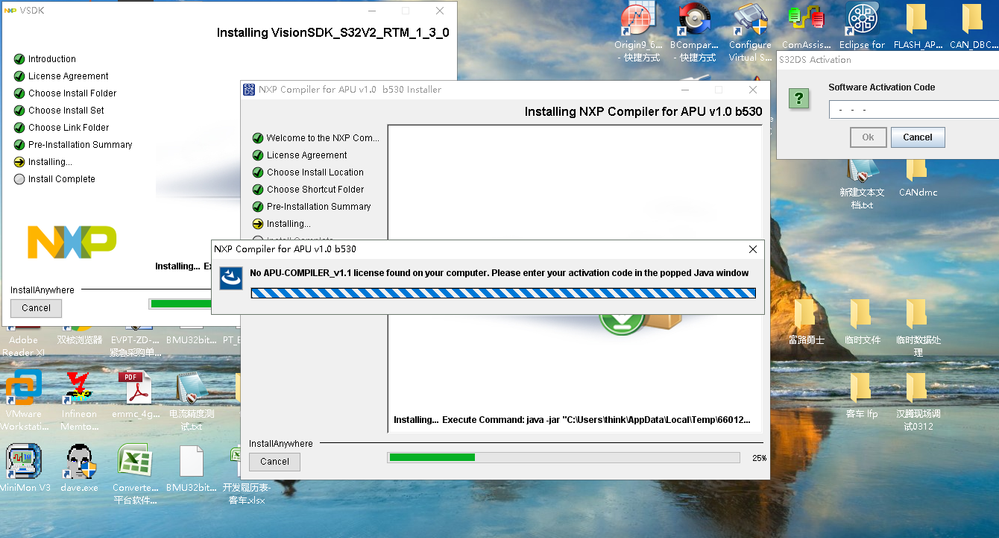Click Software Activation Code input field
Image resolution: width=999 pixels, height=538 pixels.
click(x=914, y=110)
